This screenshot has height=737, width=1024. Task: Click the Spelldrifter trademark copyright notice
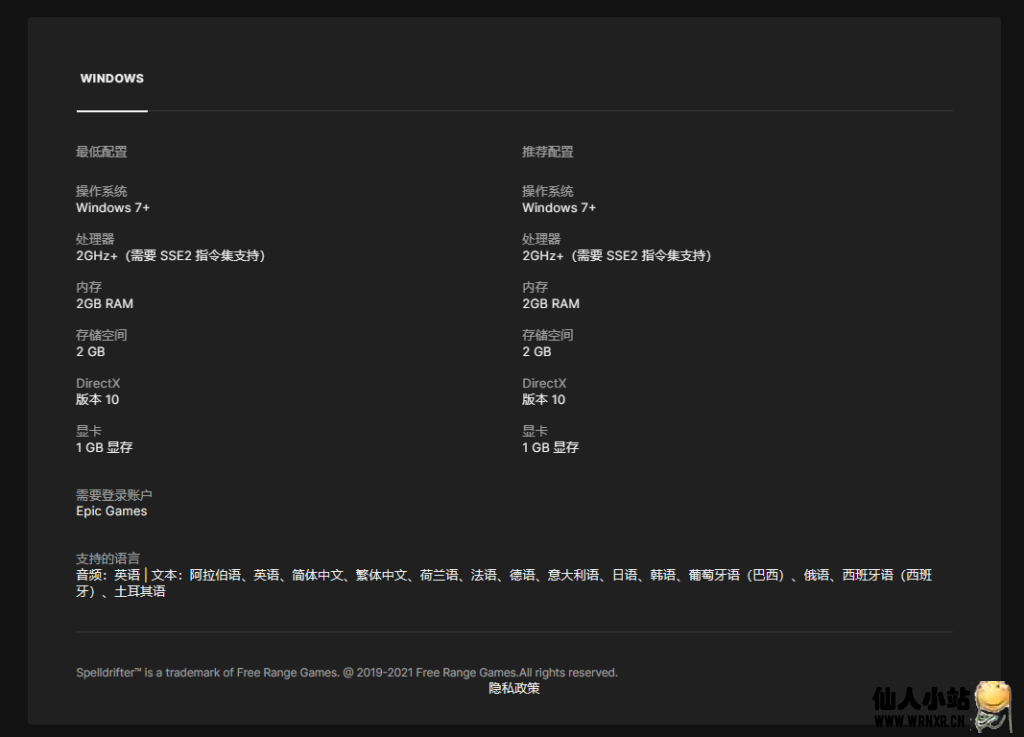pos(346,673)
